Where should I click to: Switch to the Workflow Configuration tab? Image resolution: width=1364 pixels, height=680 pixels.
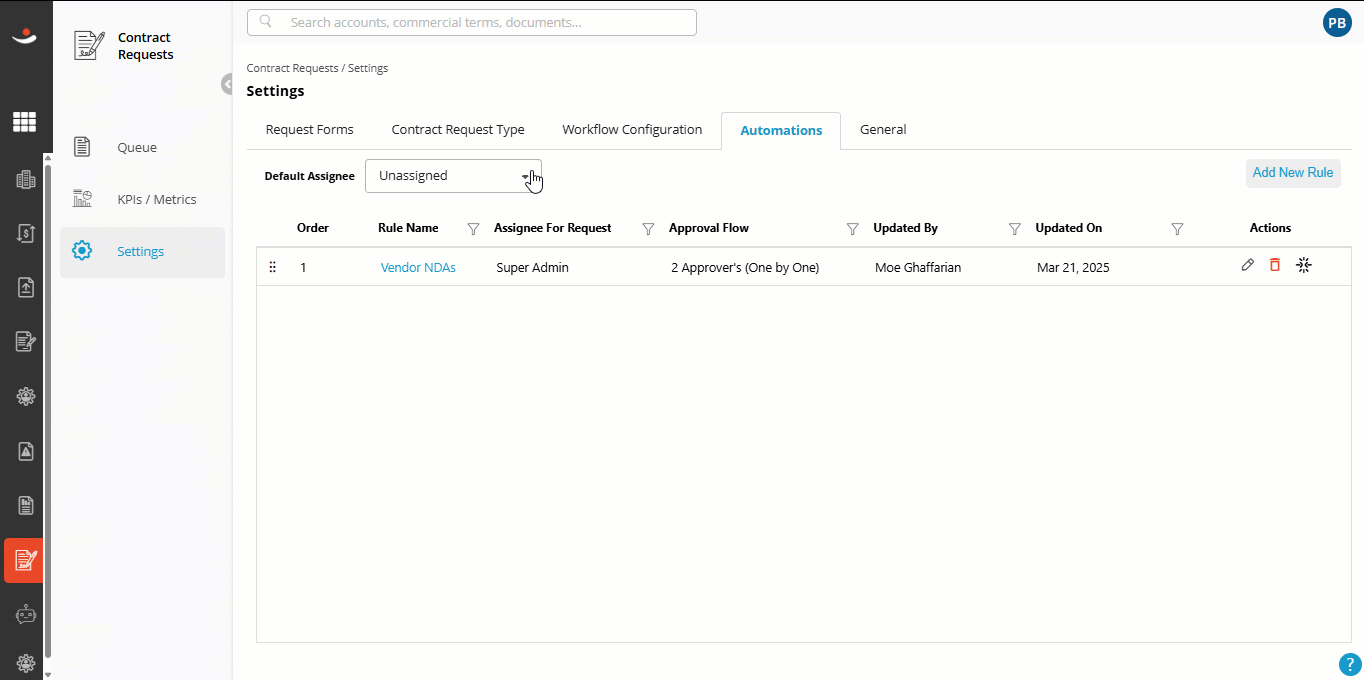[x=632, y=130]
